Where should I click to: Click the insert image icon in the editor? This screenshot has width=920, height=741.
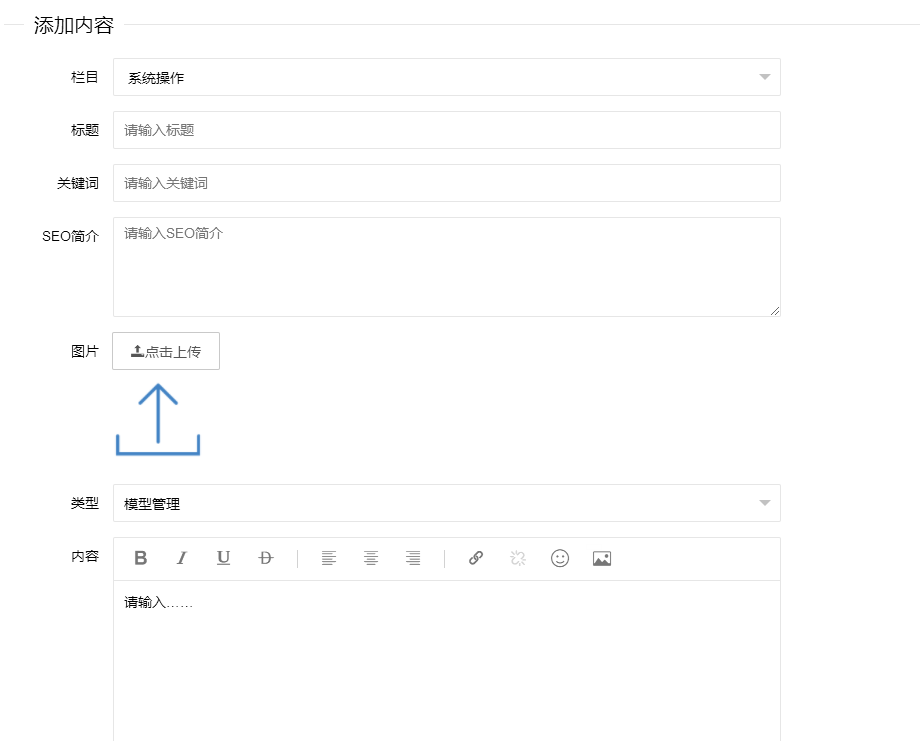coord(601,558)
